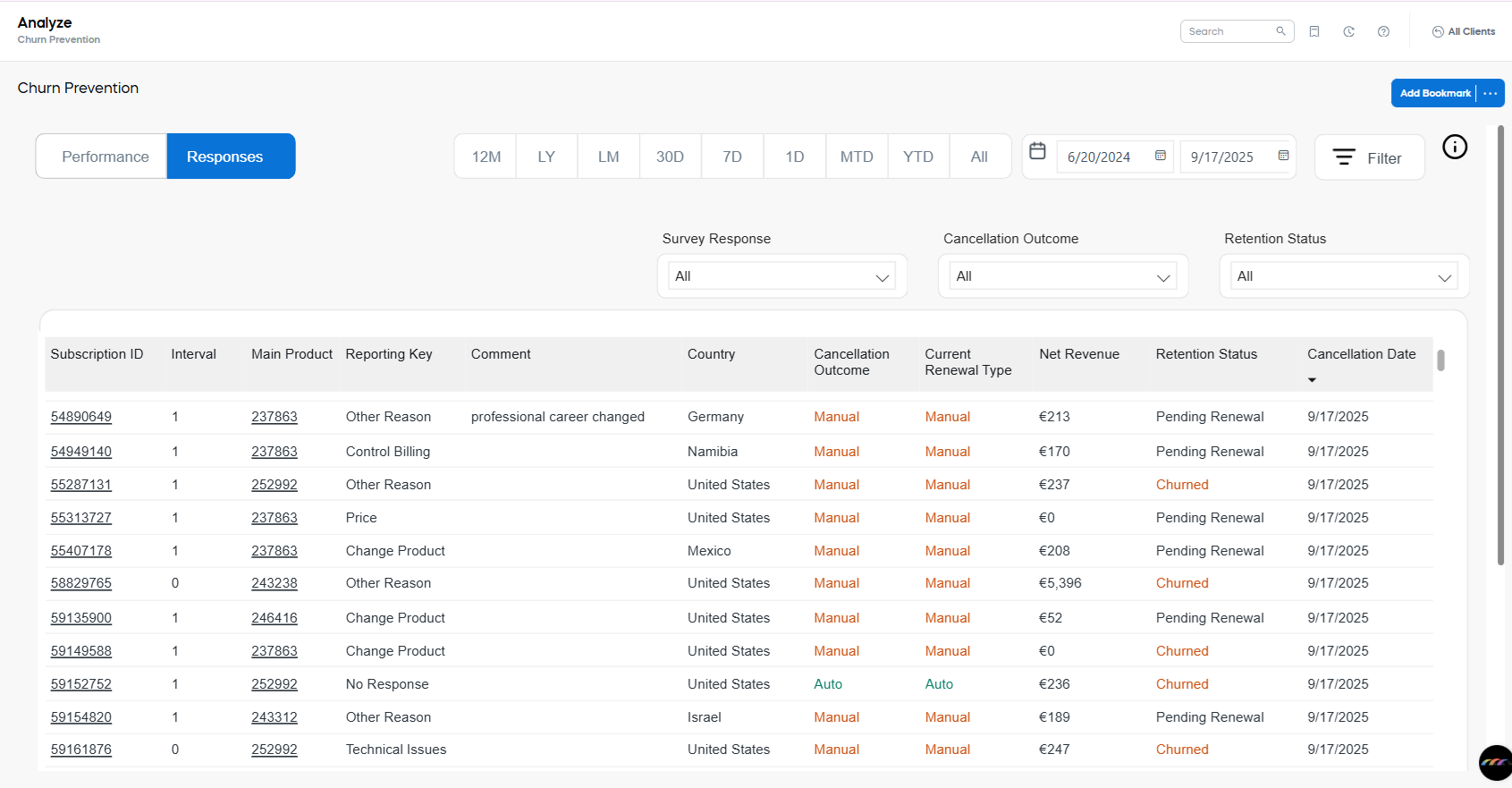Click the history clock icon
Viewport: 1512px width, 788px height.
(x=1348, y=31)
